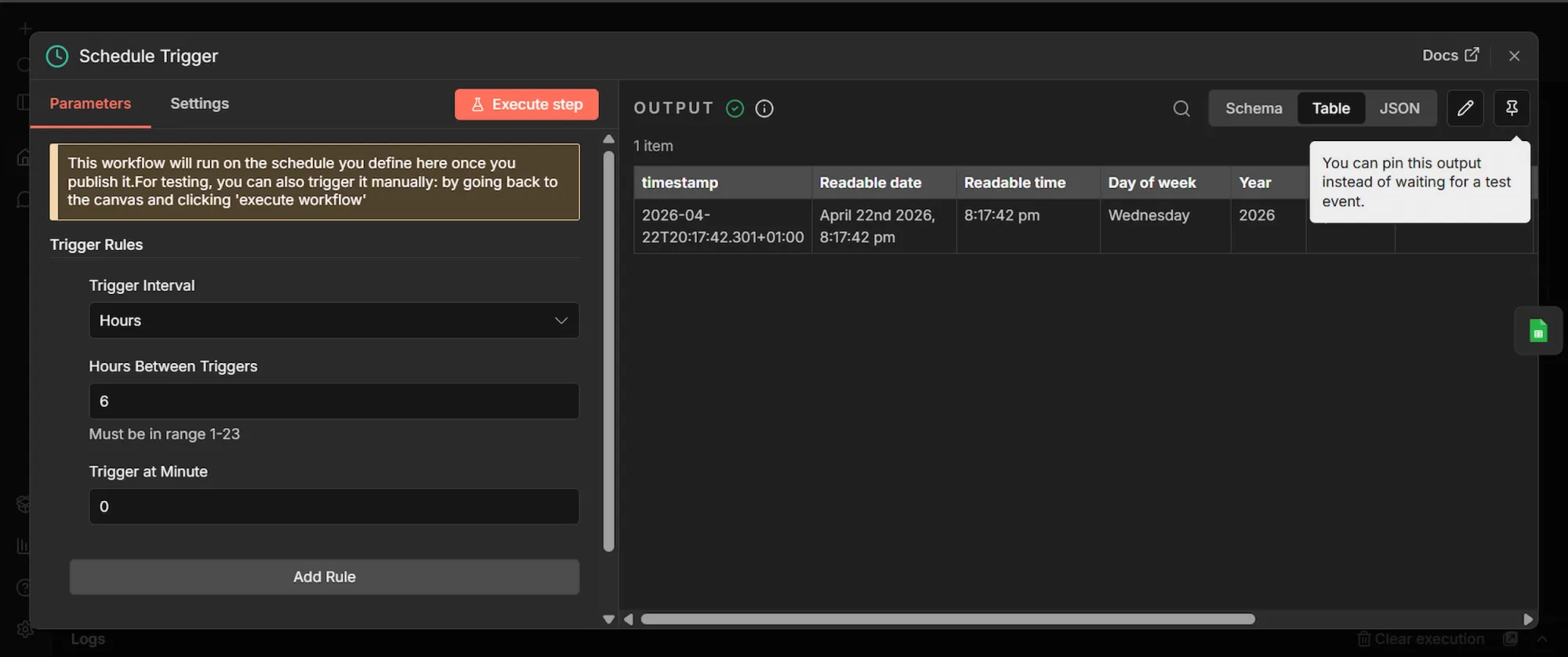Click the output horizontal scrollbar thumb
The width and height of the screenshot is (1568, 657).
[948, 619]
